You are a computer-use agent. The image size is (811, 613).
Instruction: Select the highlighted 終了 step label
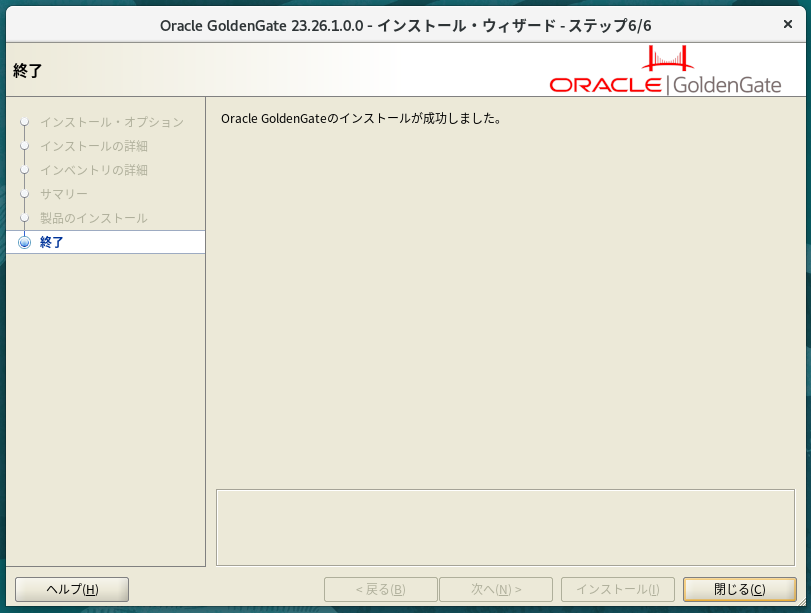click(x=52, y=242)
